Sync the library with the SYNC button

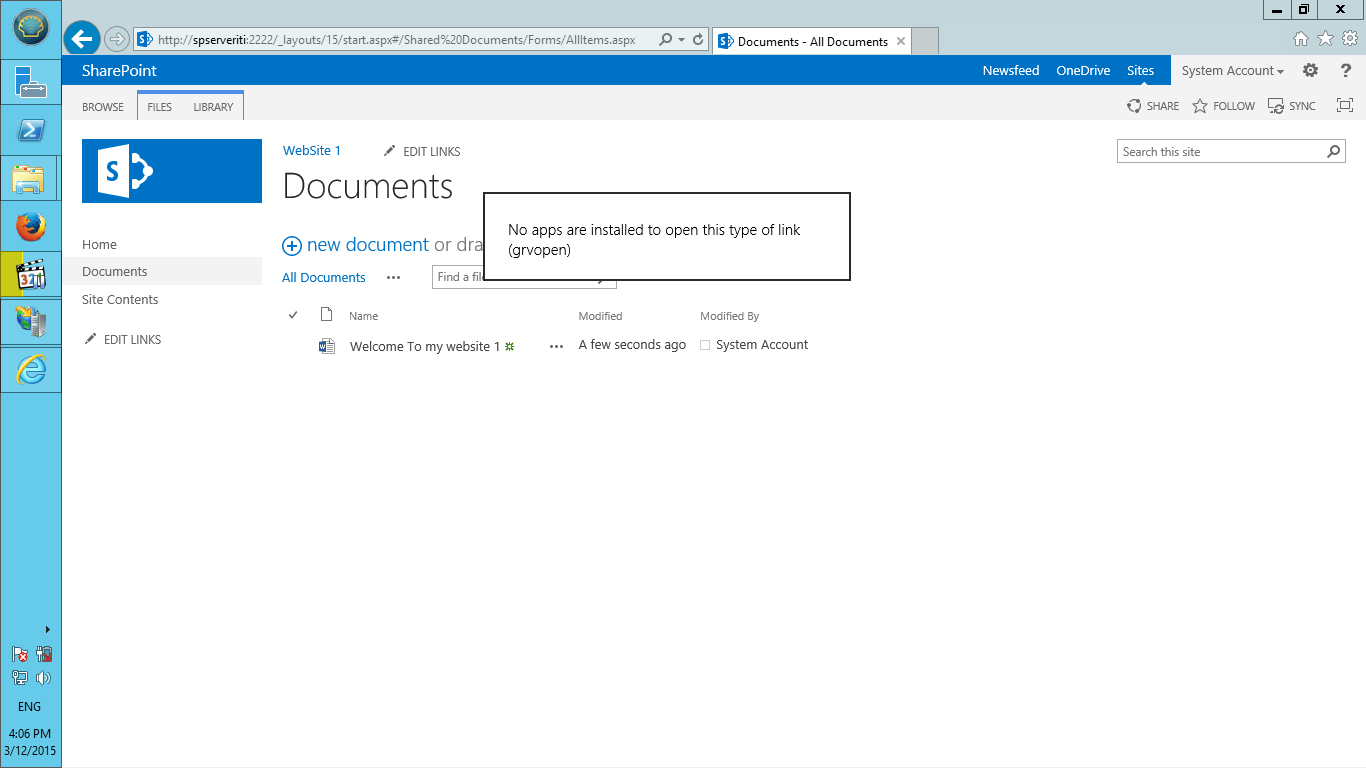coord(1292,106)
